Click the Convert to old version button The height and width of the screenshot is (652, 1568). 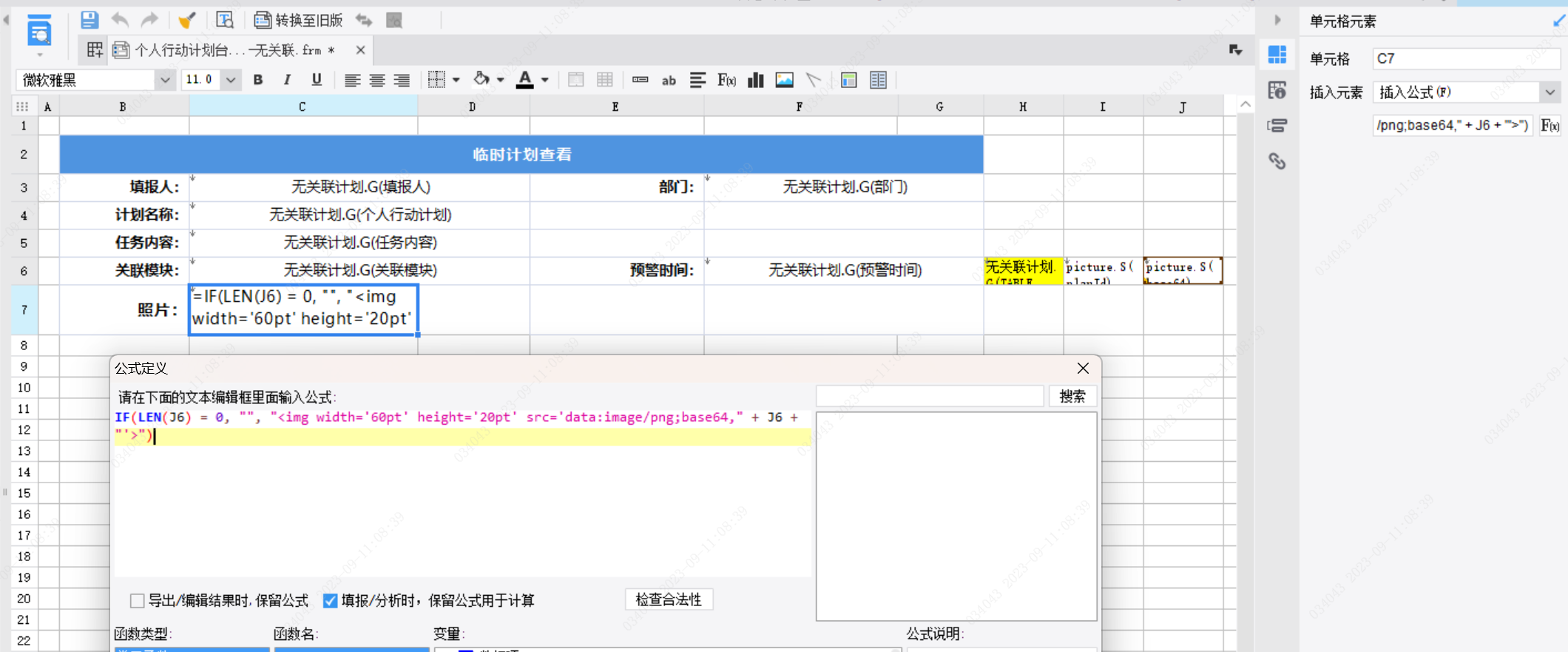[299, 20]
